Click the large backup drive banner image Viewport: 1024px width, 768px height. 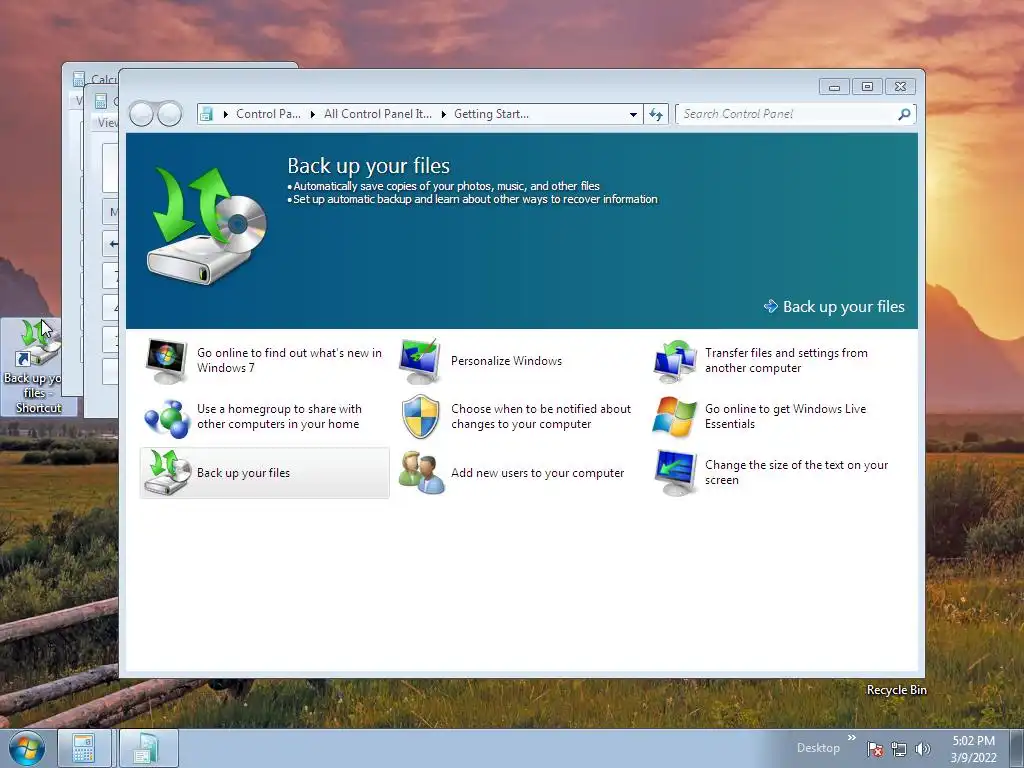tap(208, 225)
